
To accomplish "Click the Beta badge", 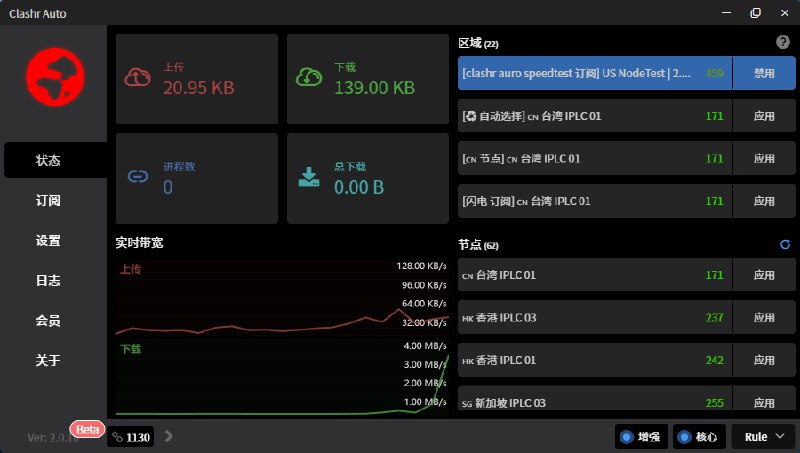I will [87, 430].
